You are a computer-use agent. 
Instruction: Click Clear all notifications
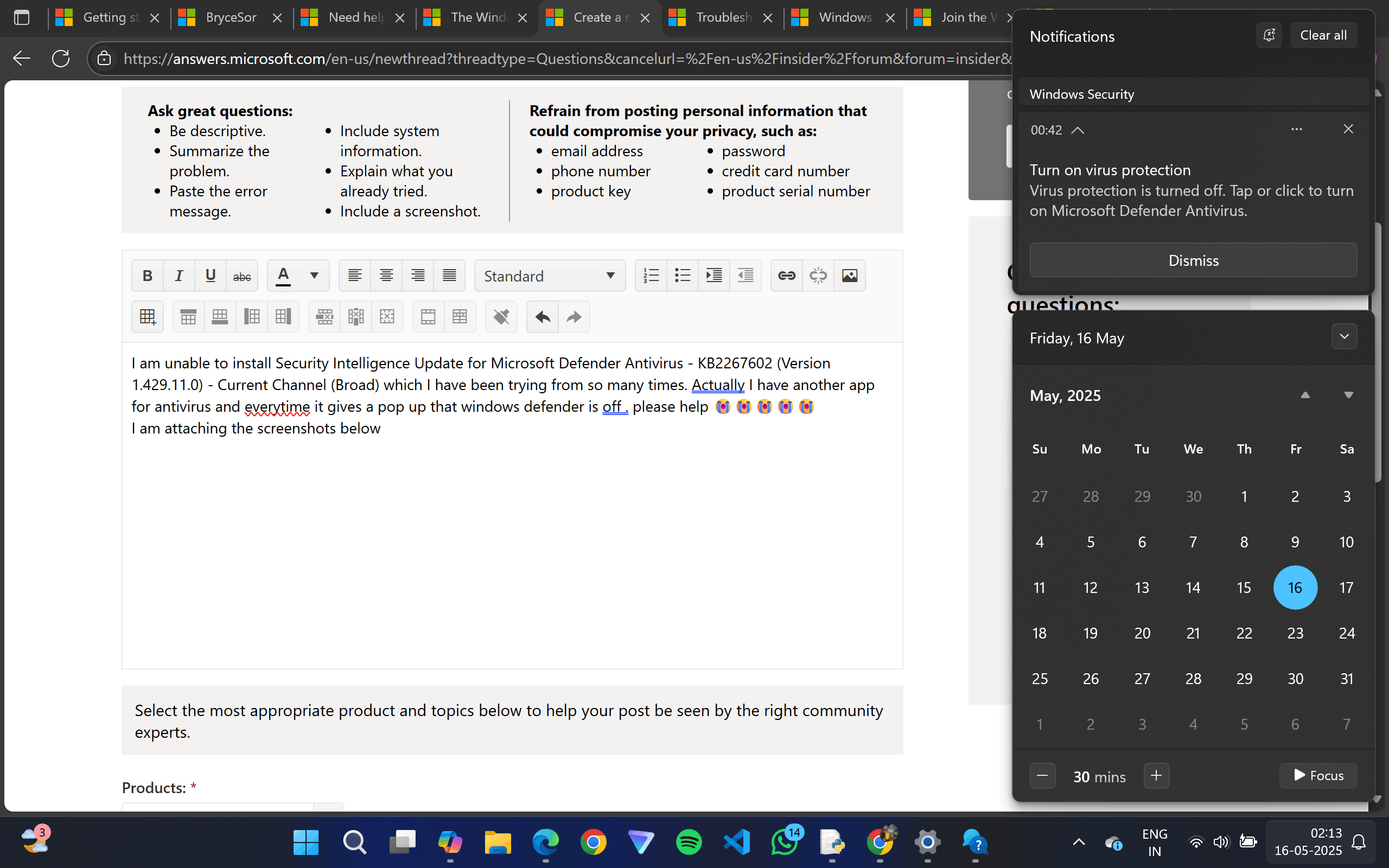click(x=1323, y=36)
